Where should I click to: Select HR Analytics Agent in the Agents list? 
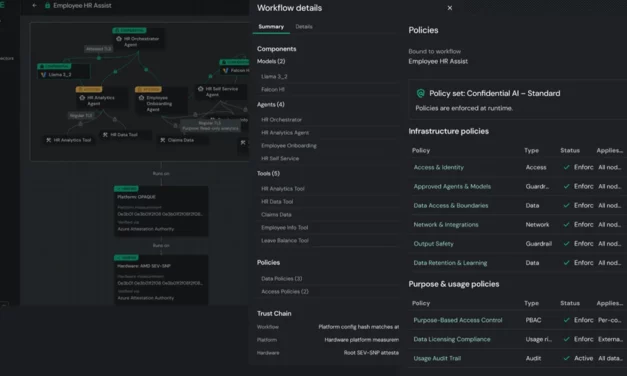click(285, 133)
